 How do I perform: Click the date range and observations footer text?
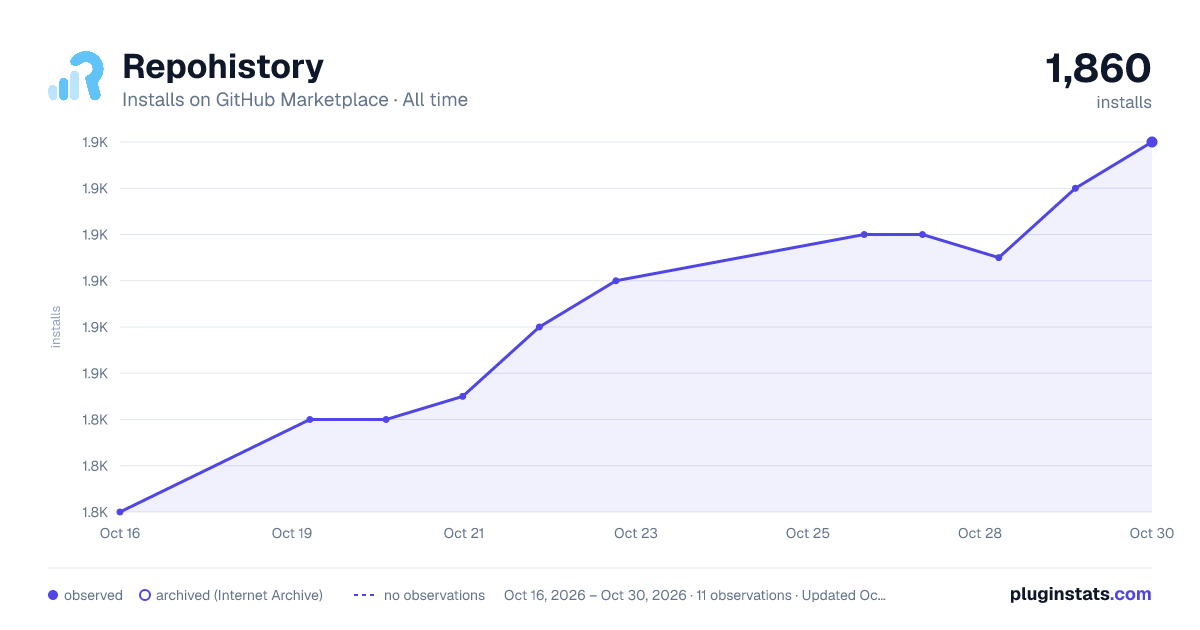695,595
